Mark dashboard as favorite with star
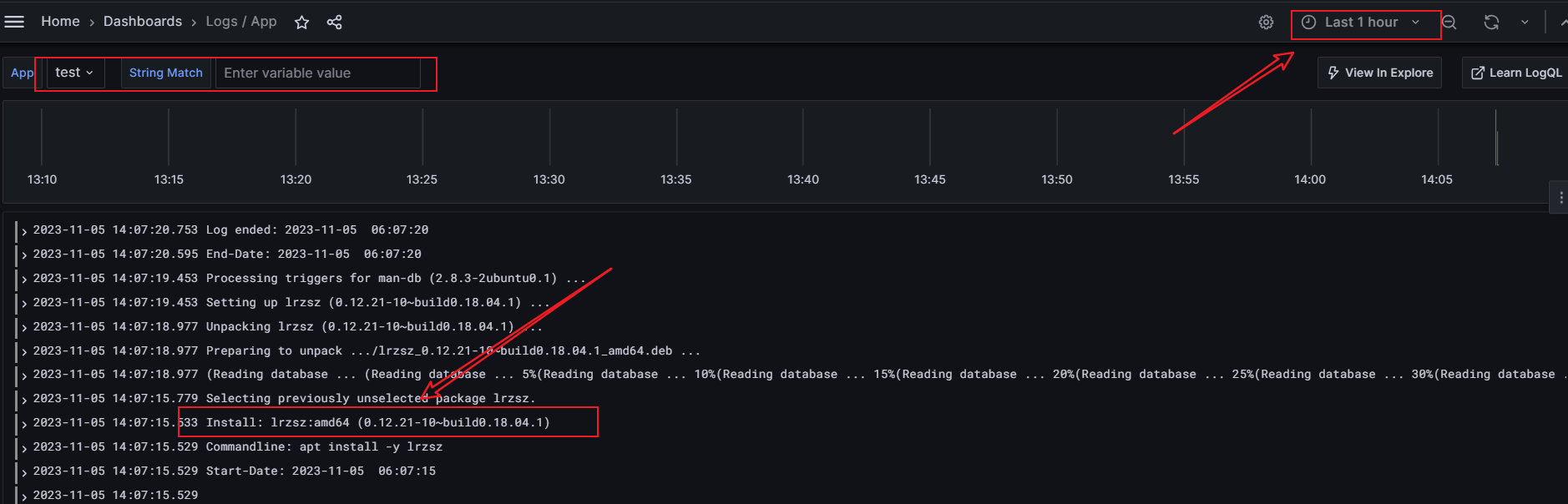Image resolution: width=1568 pixels, height=504 pixels. (302, 23)
